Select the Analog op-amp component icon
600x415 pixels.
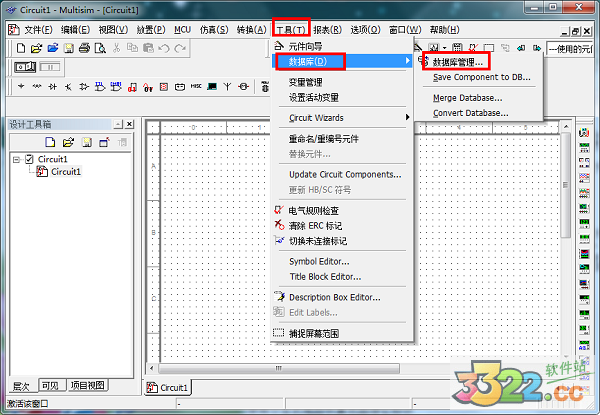point(84,87)
